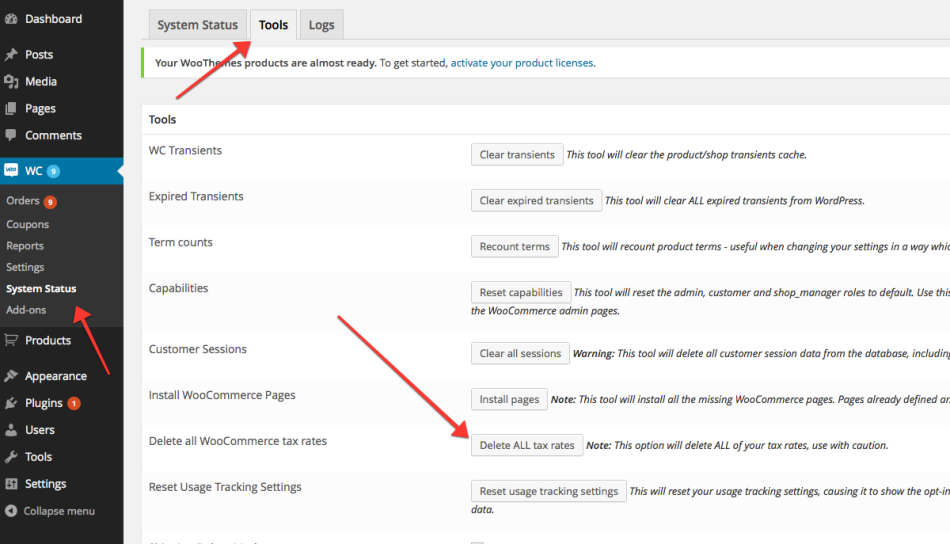This screenshot has height=544, width=950.
Task: Click Clear expired transients button
Action: click(536, 201)
